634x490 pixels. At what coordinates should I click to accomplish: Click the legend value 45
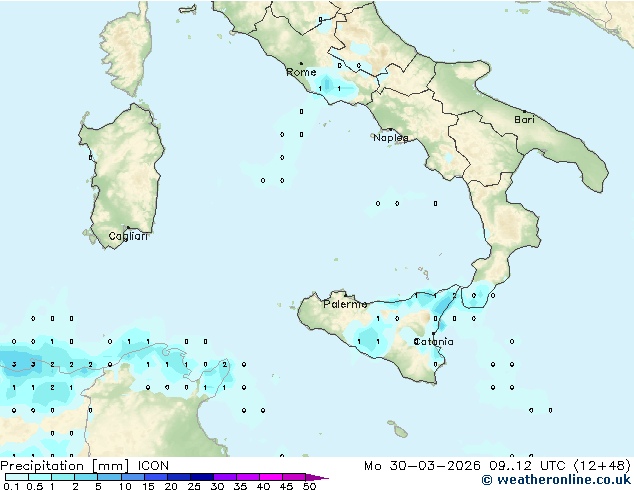tap(286, 486)
